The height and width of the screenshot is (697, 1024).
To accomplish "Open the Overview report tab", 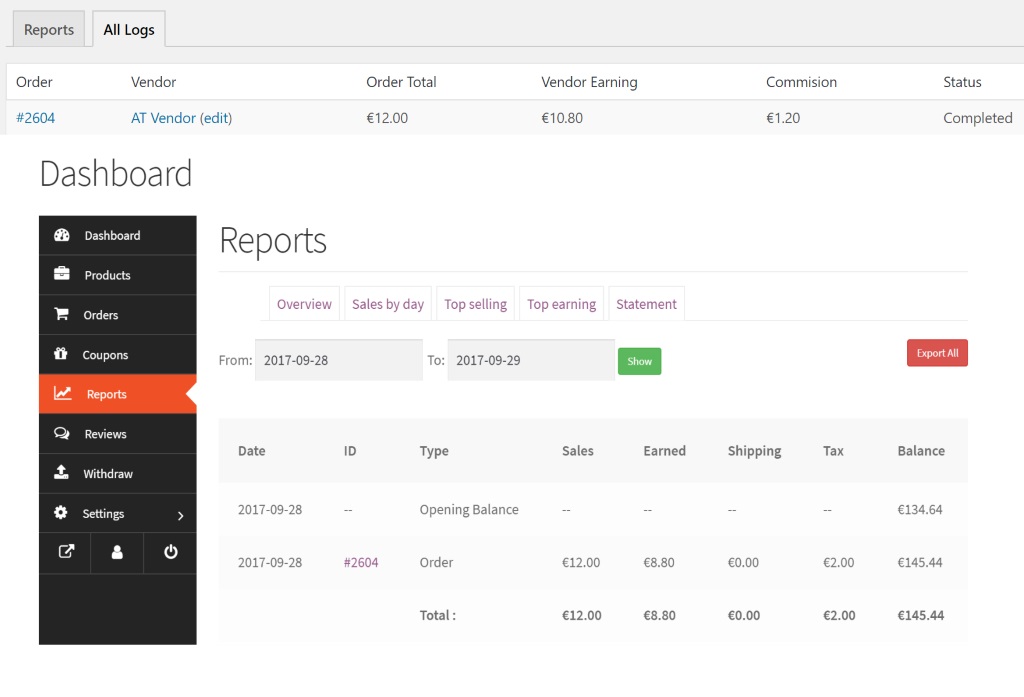I will coord(304,304).
